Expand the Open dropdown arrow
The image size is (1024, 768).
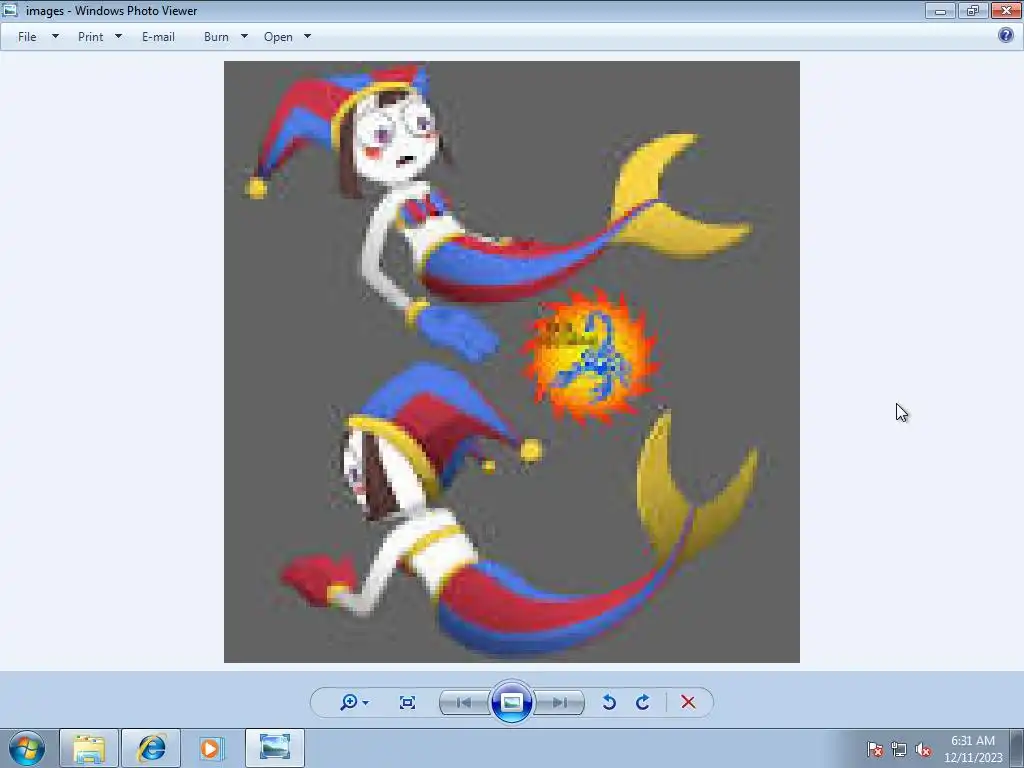point(308,37)
